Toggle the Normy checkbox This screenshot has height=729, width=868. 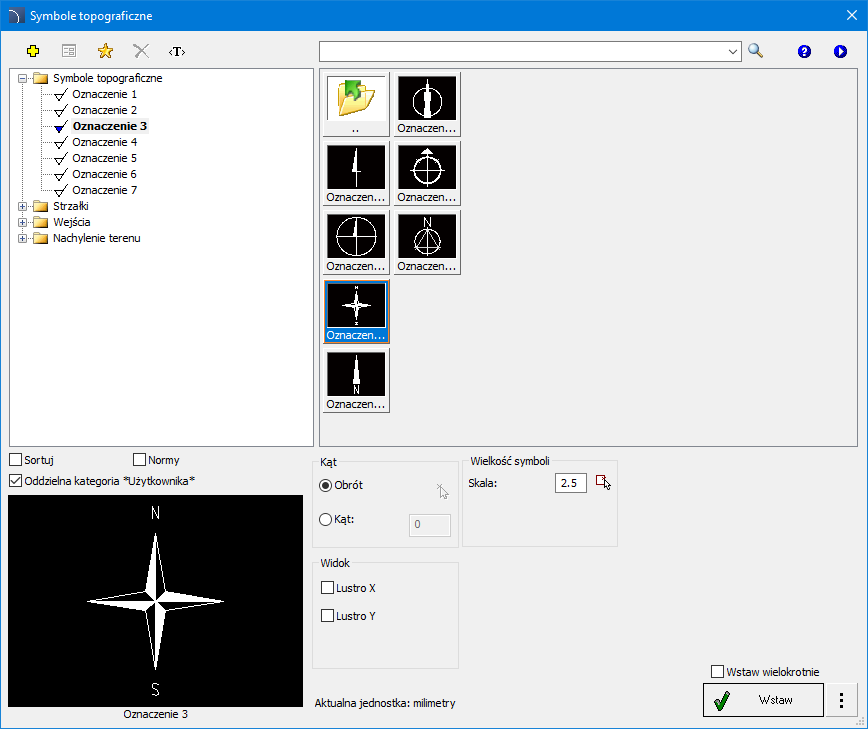[140, 460]
